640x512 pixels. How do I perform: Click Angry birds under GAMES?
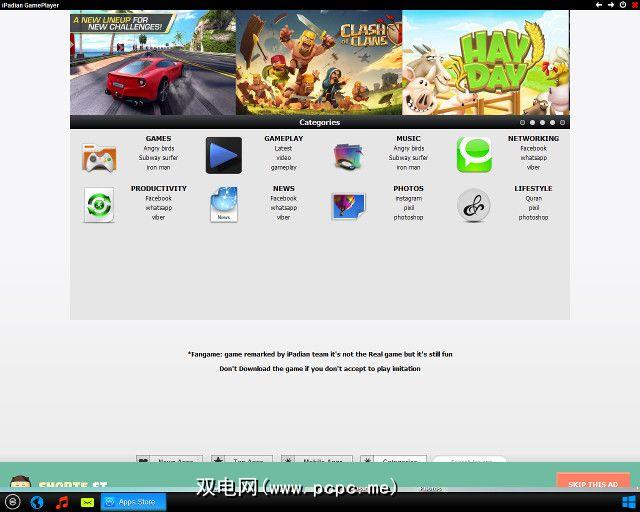pos(159,148)
